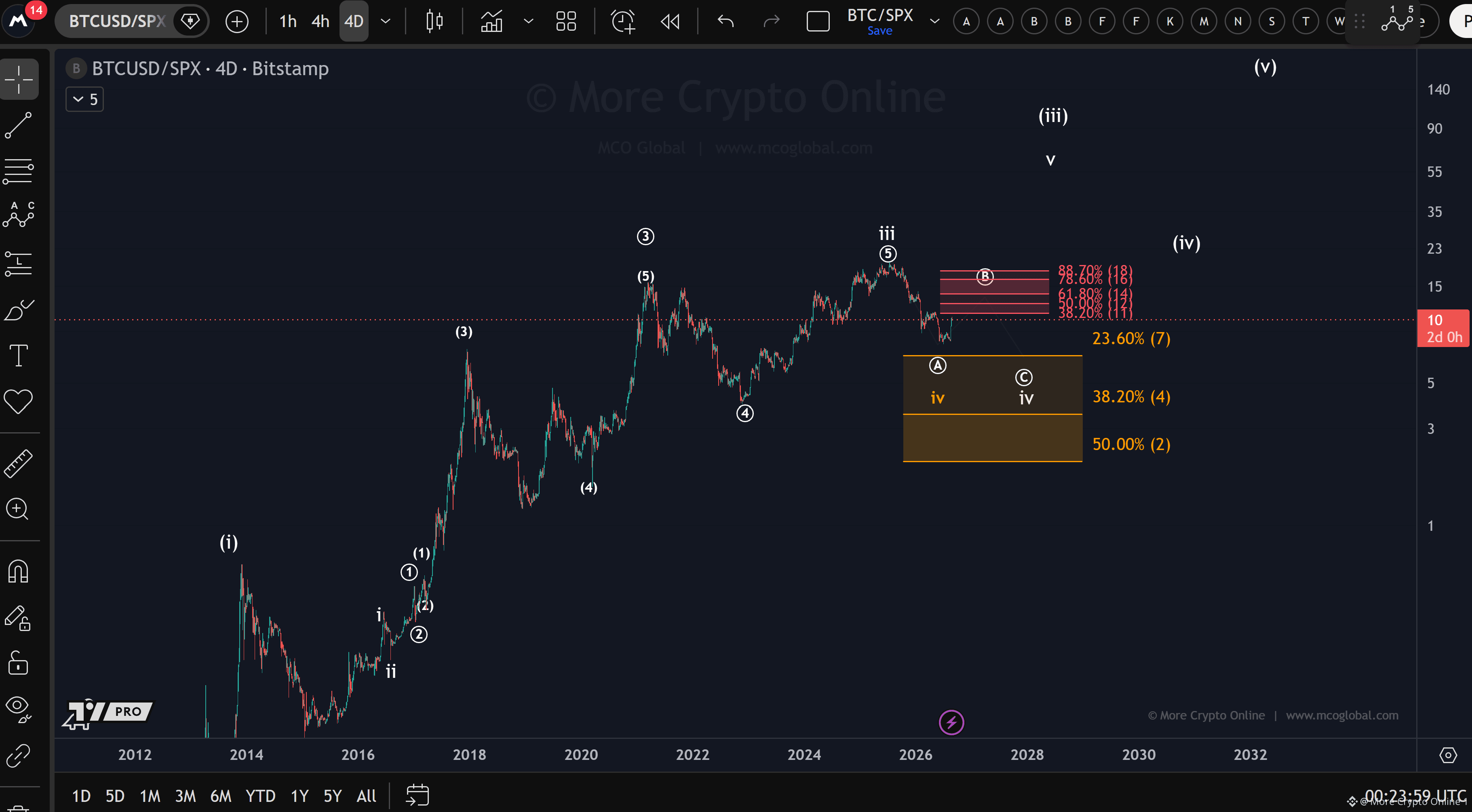Switch to the 1h interval
This screenshot has width=1472, height=812.
pos(287,22)
